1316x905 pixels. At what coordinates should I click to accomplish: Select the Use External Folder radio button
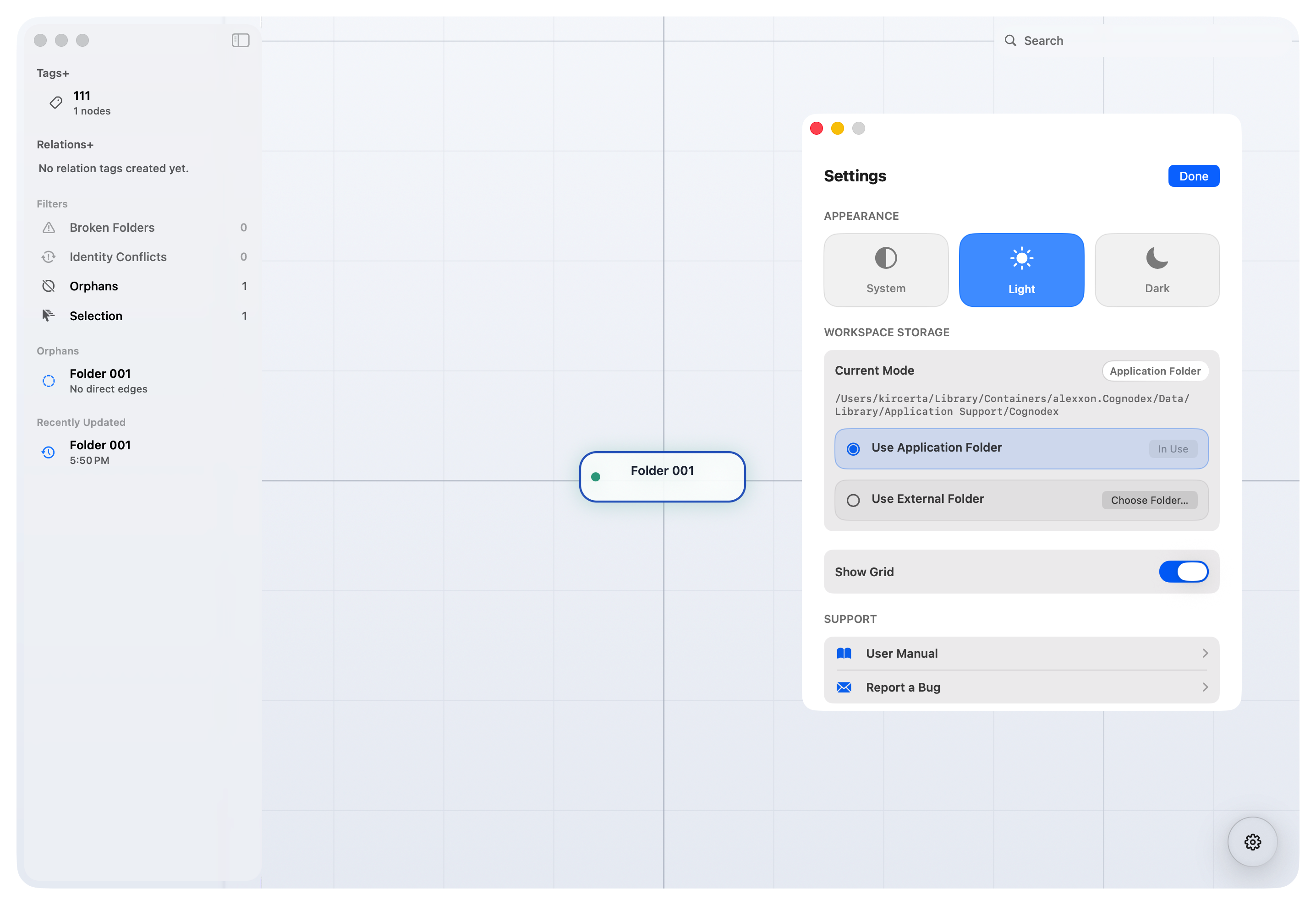(x=853, y=500)
